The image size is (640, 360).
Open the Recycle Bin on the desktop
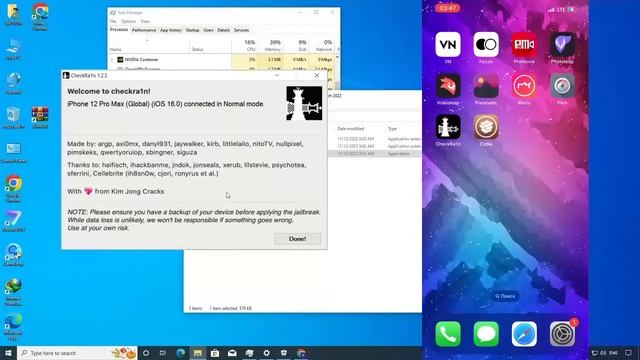click(x=13, y=118)
